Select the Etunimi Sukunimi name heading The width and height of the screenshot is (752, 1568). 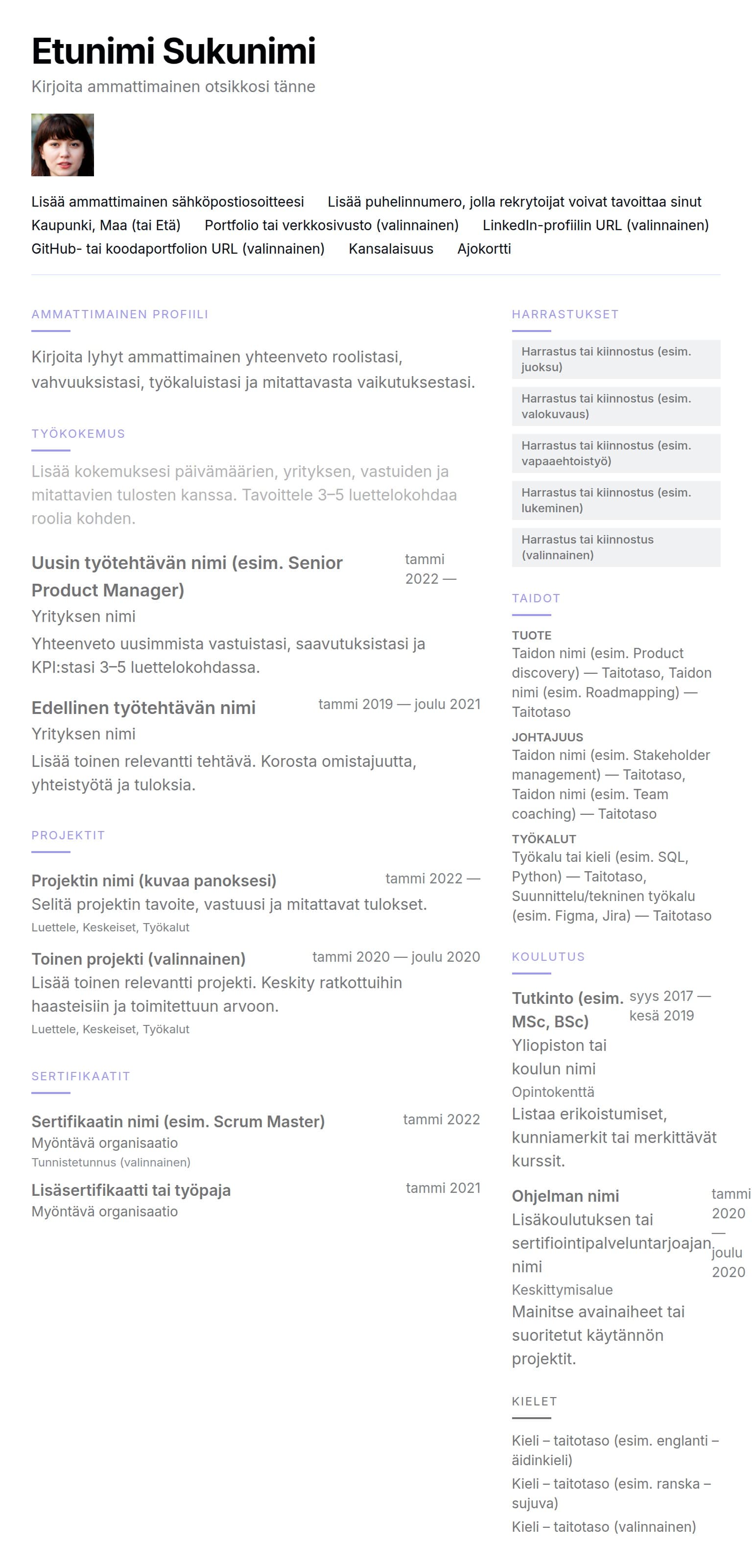[173, 51]
